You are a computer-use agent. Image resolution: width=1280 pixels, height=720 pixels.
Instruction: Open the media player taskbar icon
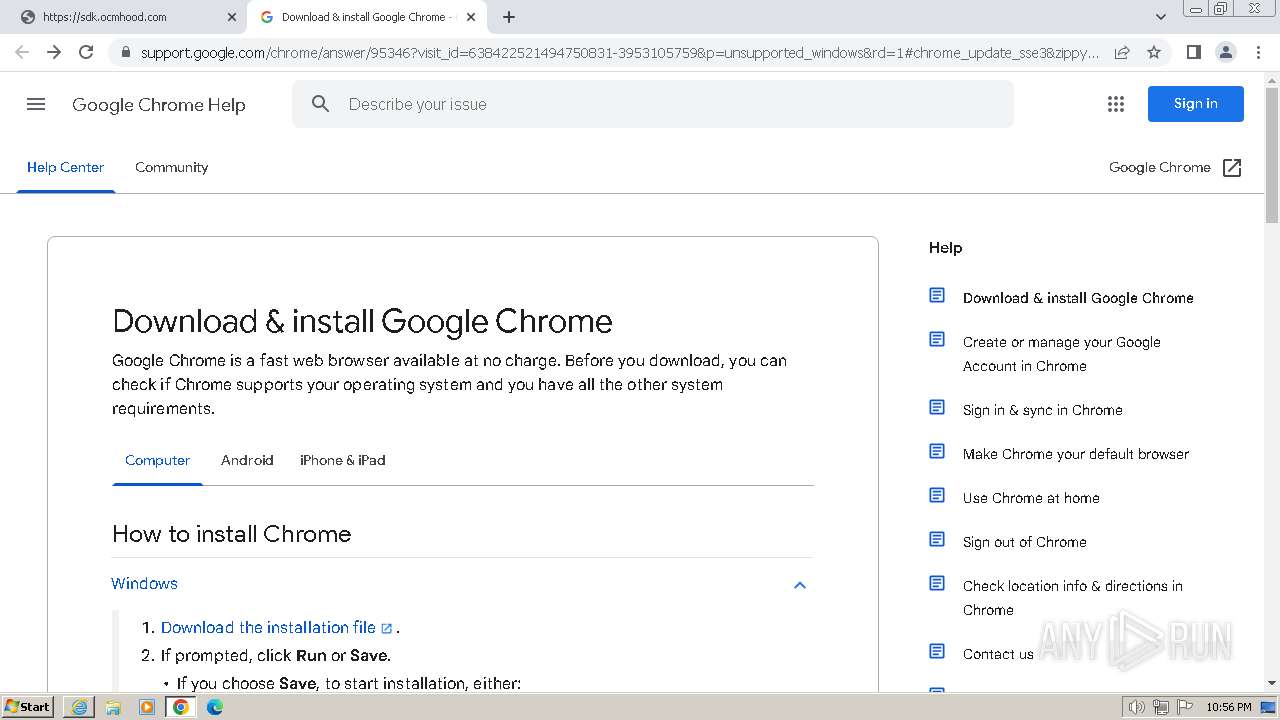point(147,707)
